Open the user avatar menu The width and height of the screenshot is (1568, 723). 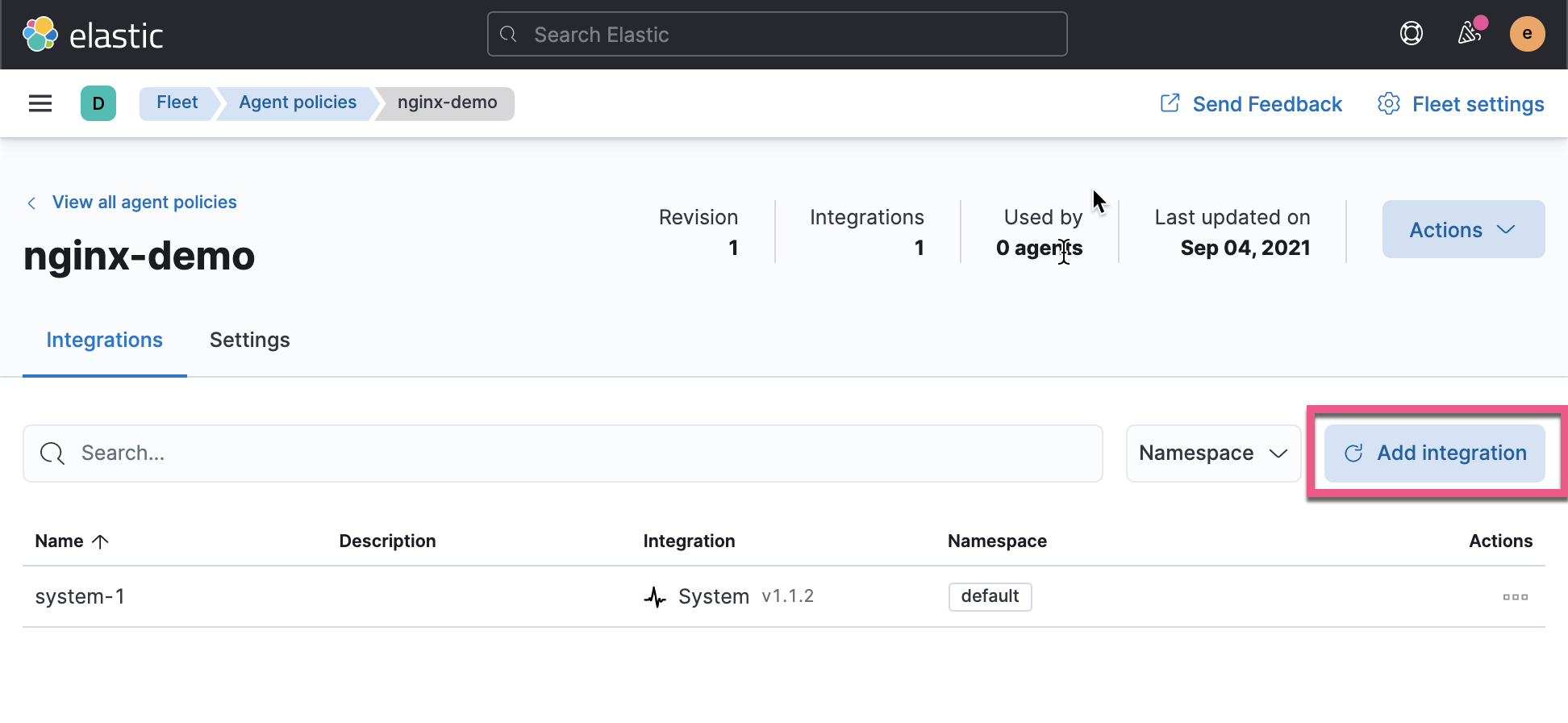1528,34
